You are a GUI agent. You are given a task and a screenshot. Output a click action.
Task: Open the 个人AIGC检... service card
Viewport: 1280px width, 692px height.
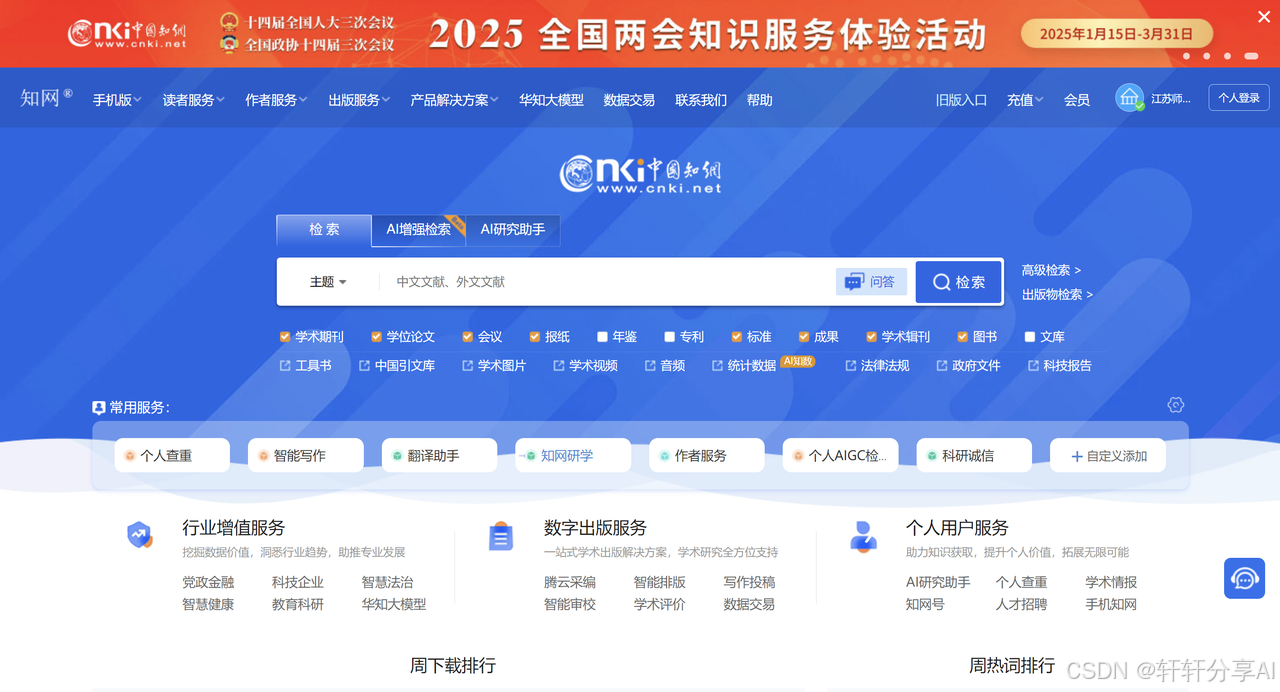pyautogui.click(x=841, y=455)
